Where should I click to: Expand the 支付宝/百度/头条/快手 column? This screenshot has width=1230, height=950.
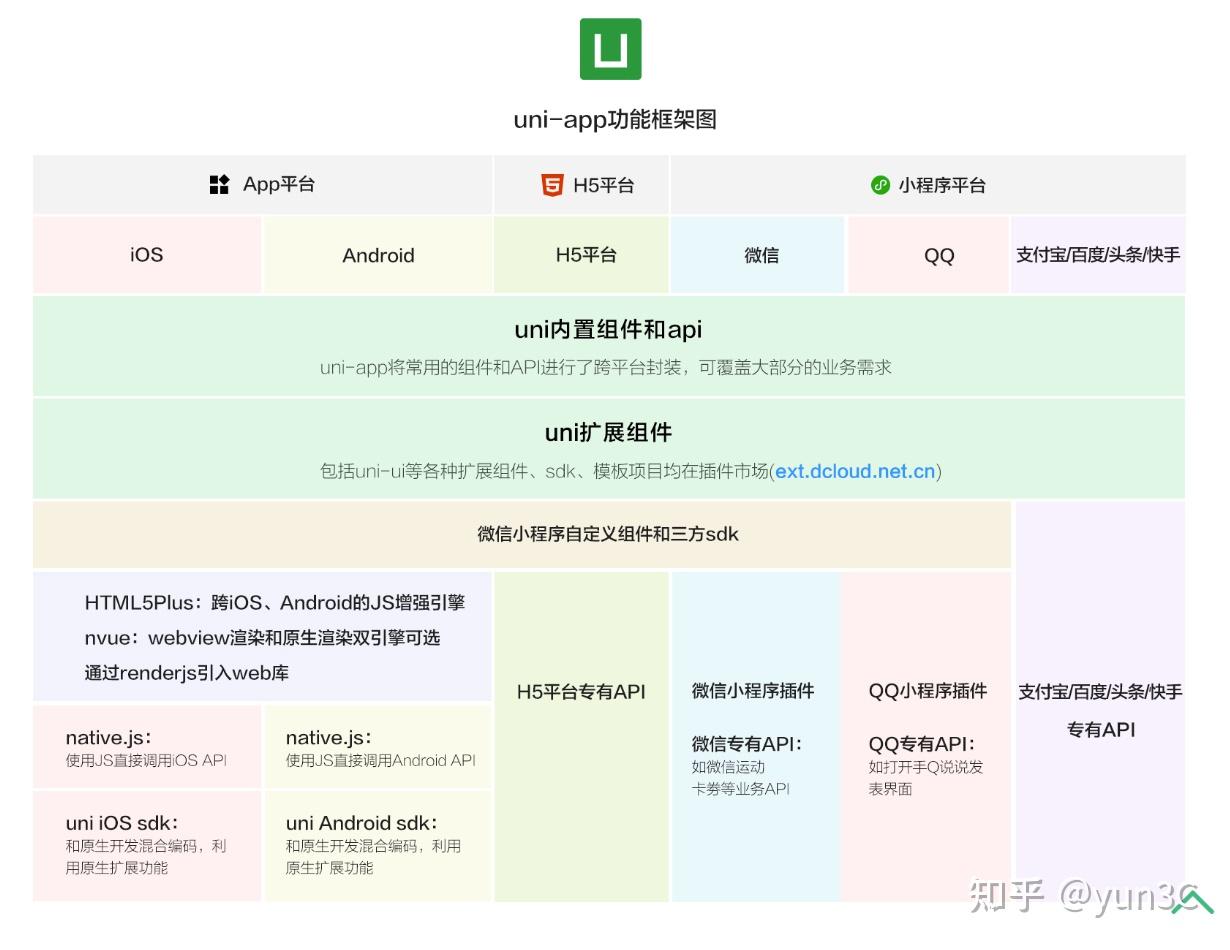click(x=1098, y=255)
